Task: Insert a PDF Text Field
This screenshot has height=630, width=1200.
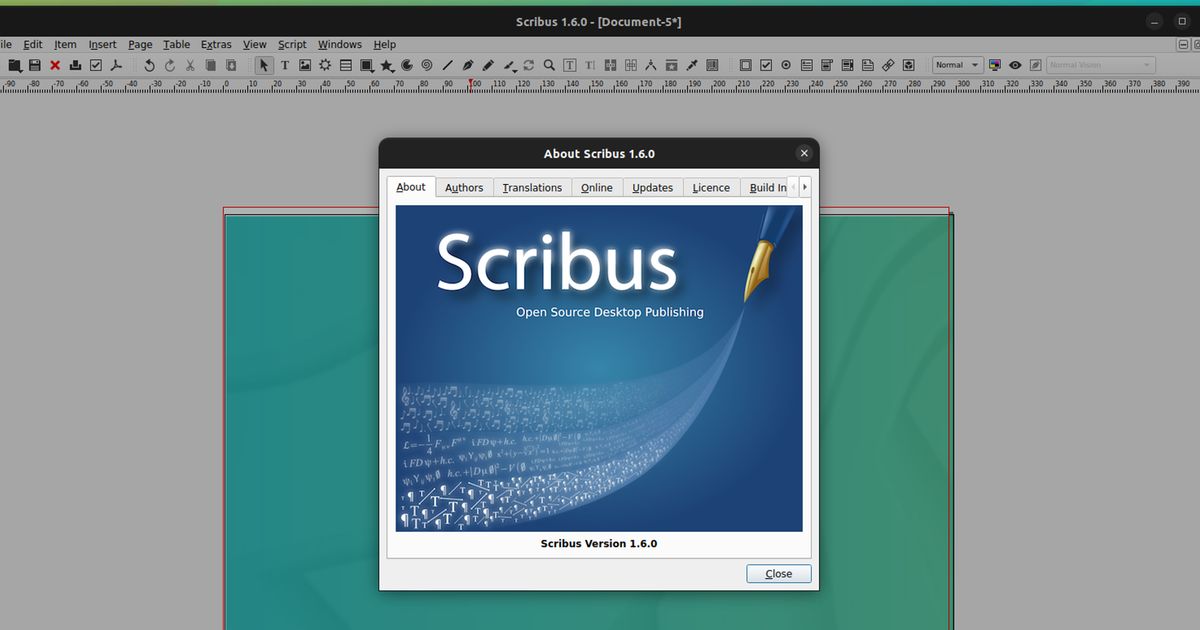Action: 807,65
